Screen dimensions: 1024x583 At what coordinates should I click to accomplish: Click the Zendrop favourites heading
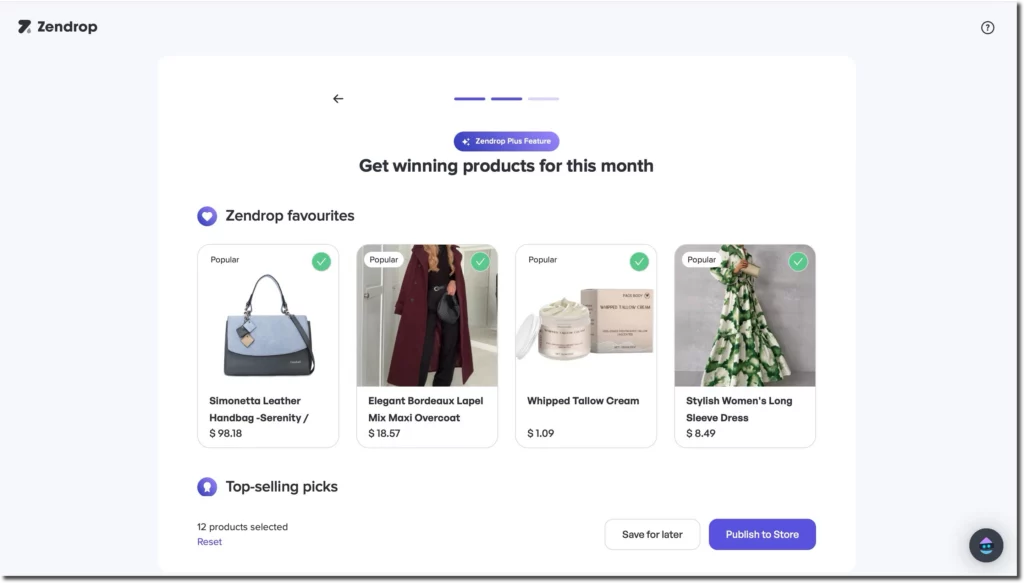click(x=290, y=215)
